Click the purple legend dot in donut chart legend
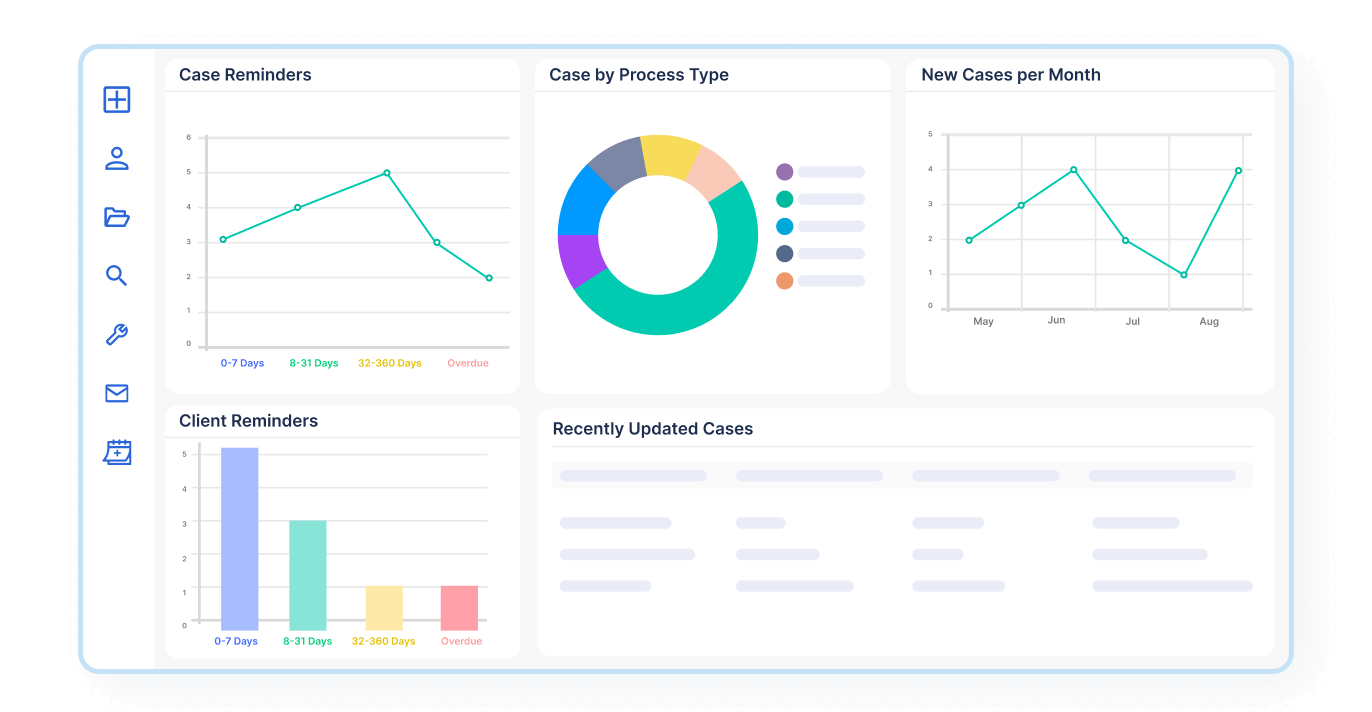Viewport: 1372px width, 712px height. click(784, 172)
